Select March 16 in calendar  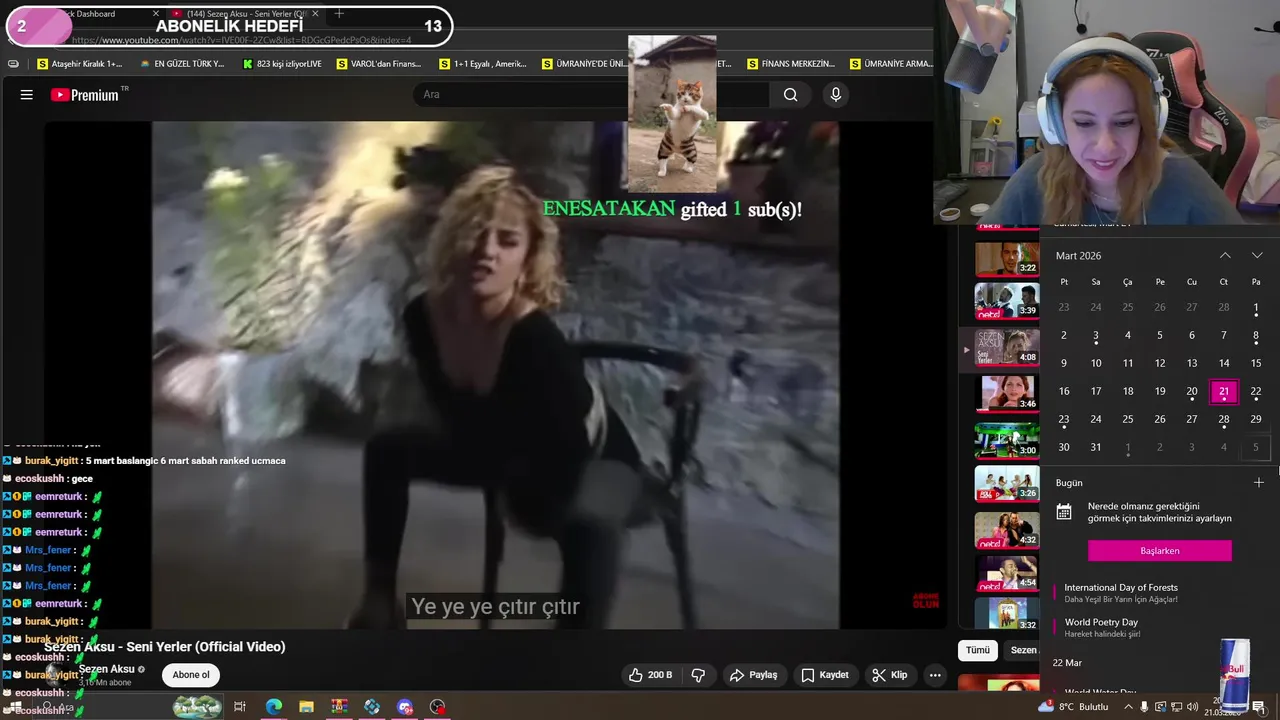[x=1064, y=392]
